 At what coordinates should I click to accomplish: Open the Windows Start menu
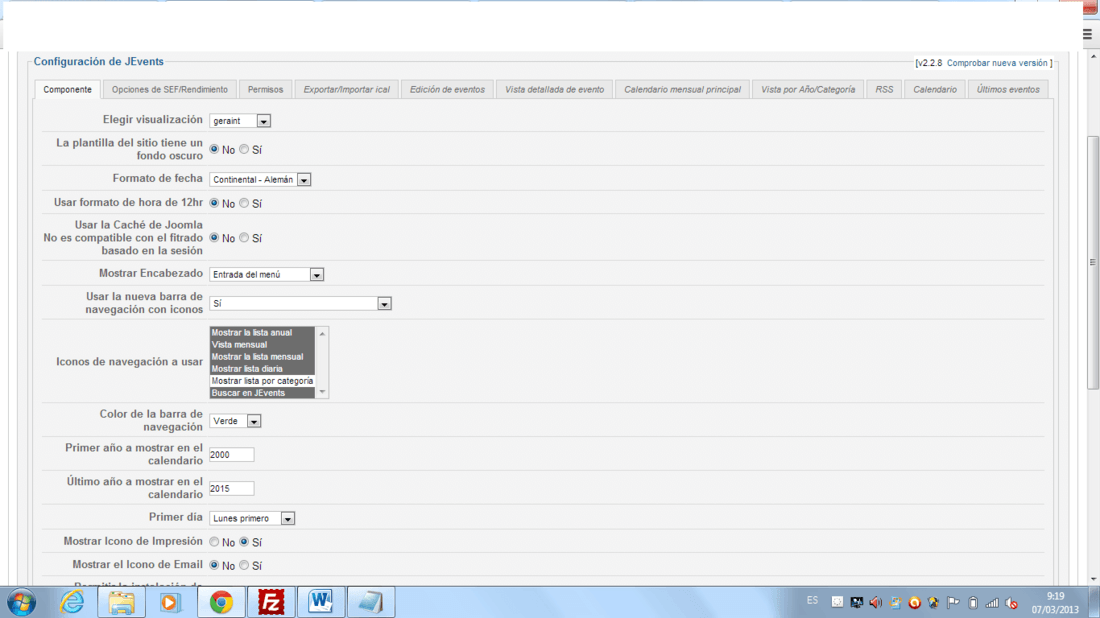pos(21,602)
